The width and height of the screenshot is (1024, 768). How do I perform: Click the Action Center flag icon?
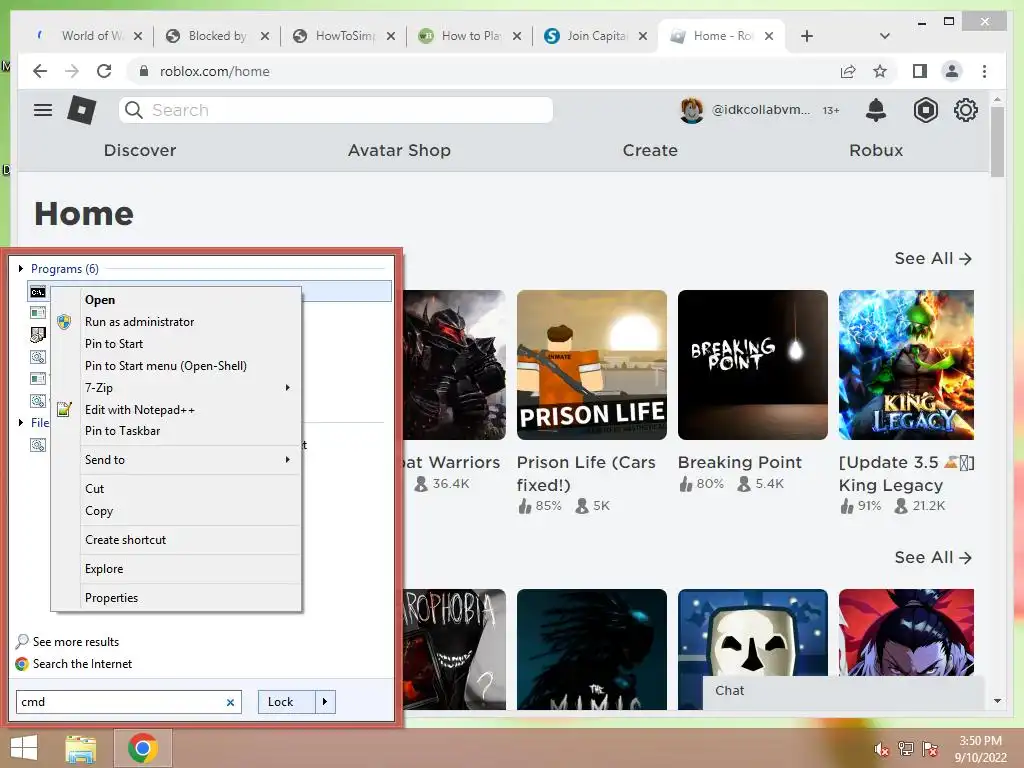[930, 749]
